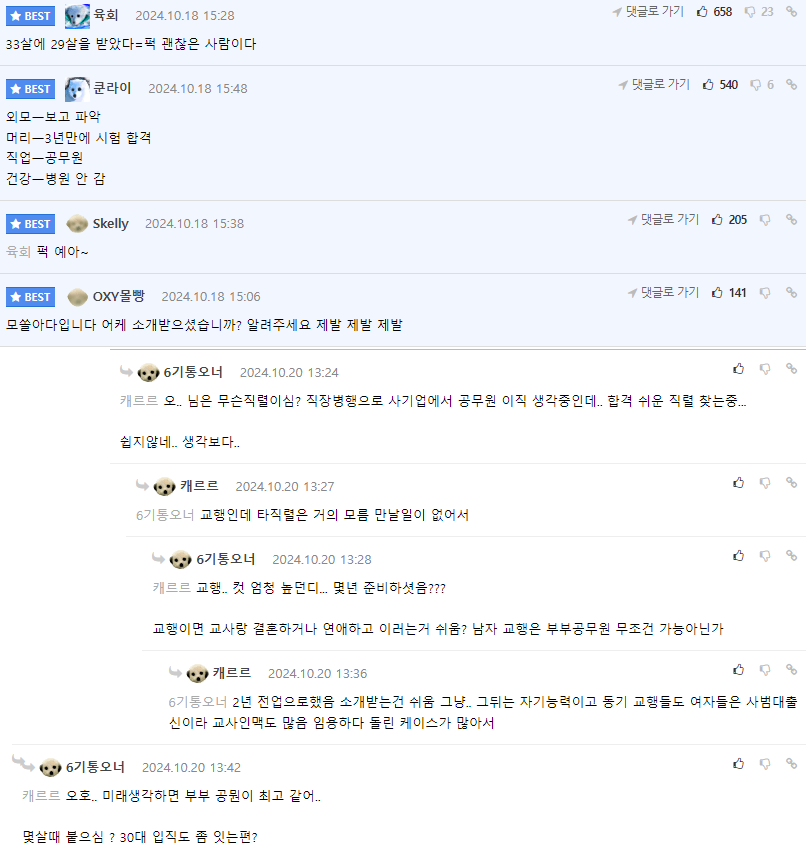Copy link icon on Skelly's comment
This screenshot has width=806, height=855.
(791, 220)
